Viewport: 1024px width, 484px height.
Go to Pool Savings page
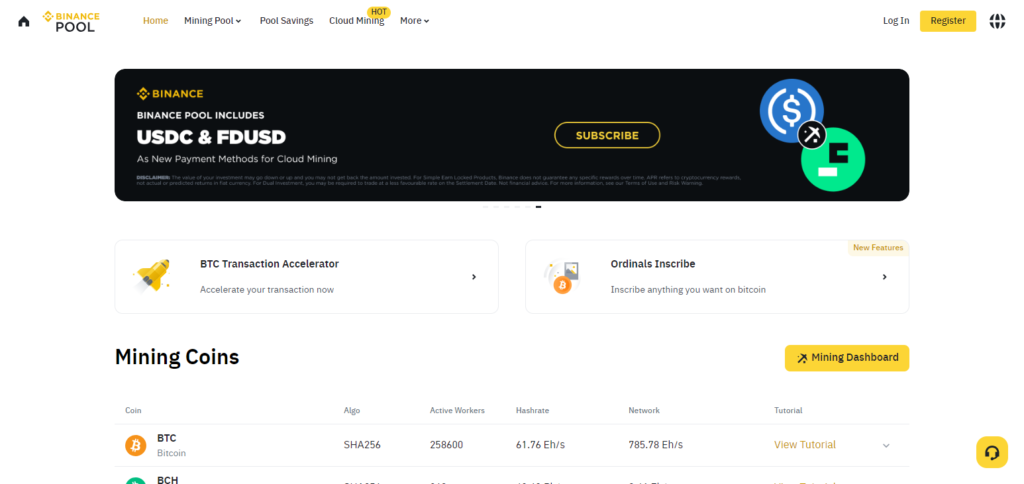287,21
